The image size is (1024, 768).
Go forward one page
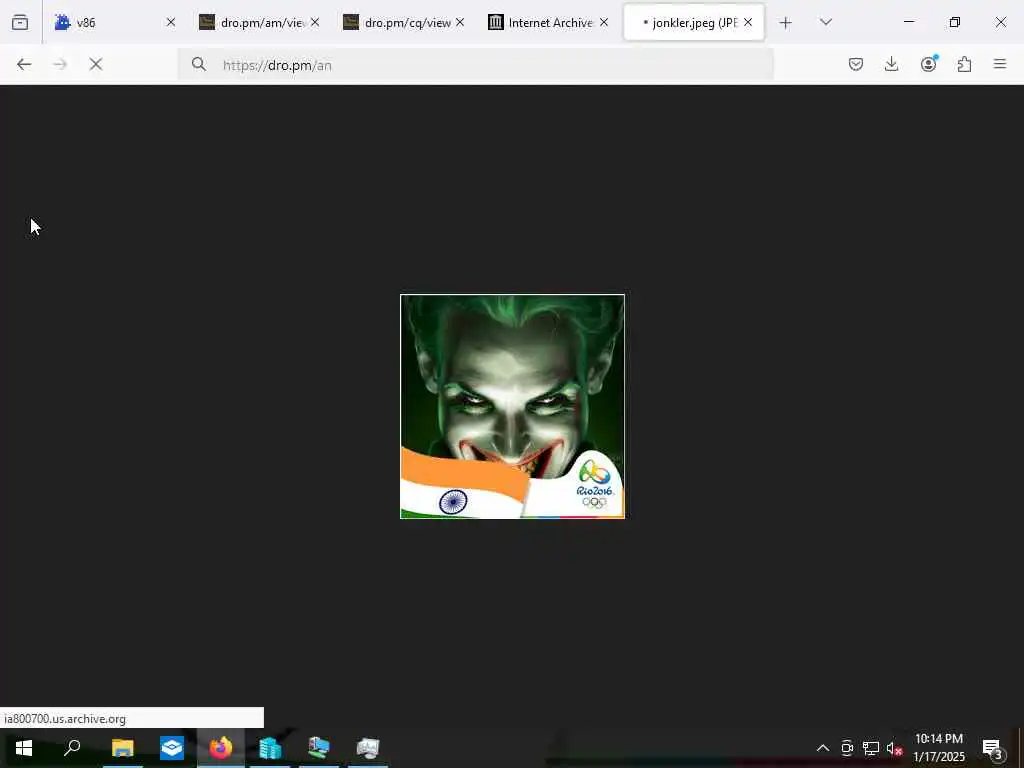tap(60, 65)
